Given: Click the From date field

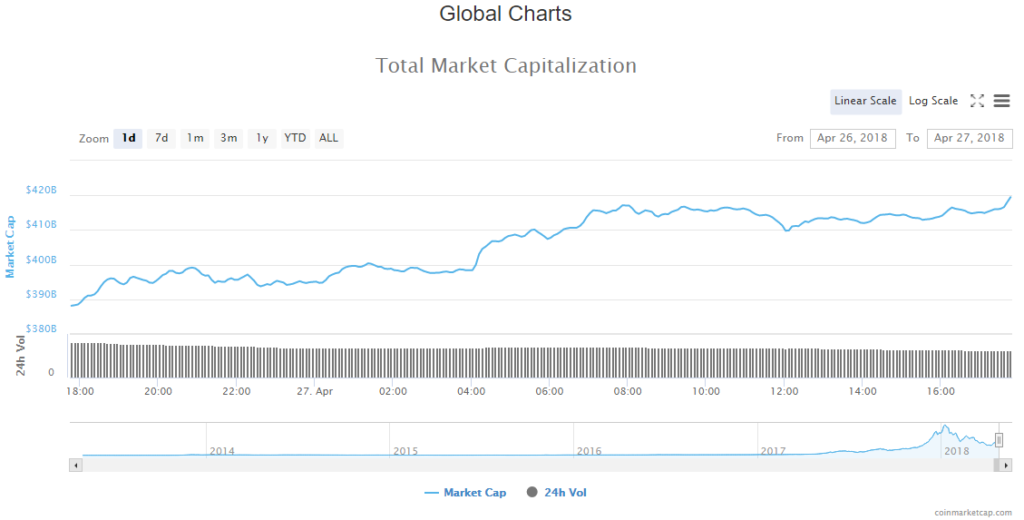Looking at the screenshot, I should click(x=852, y=138).
